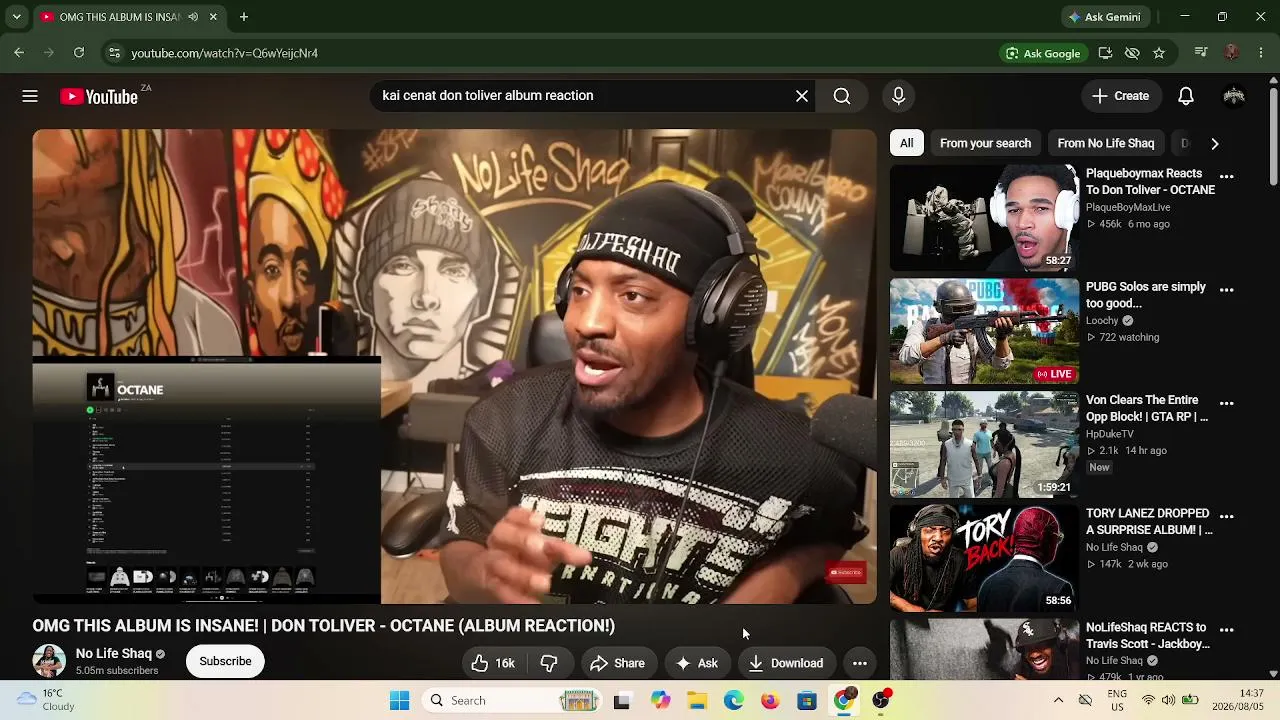The image size is (1280, 720).
Task: Go to YouTube home via logo
Action: (x=99, y=96)
